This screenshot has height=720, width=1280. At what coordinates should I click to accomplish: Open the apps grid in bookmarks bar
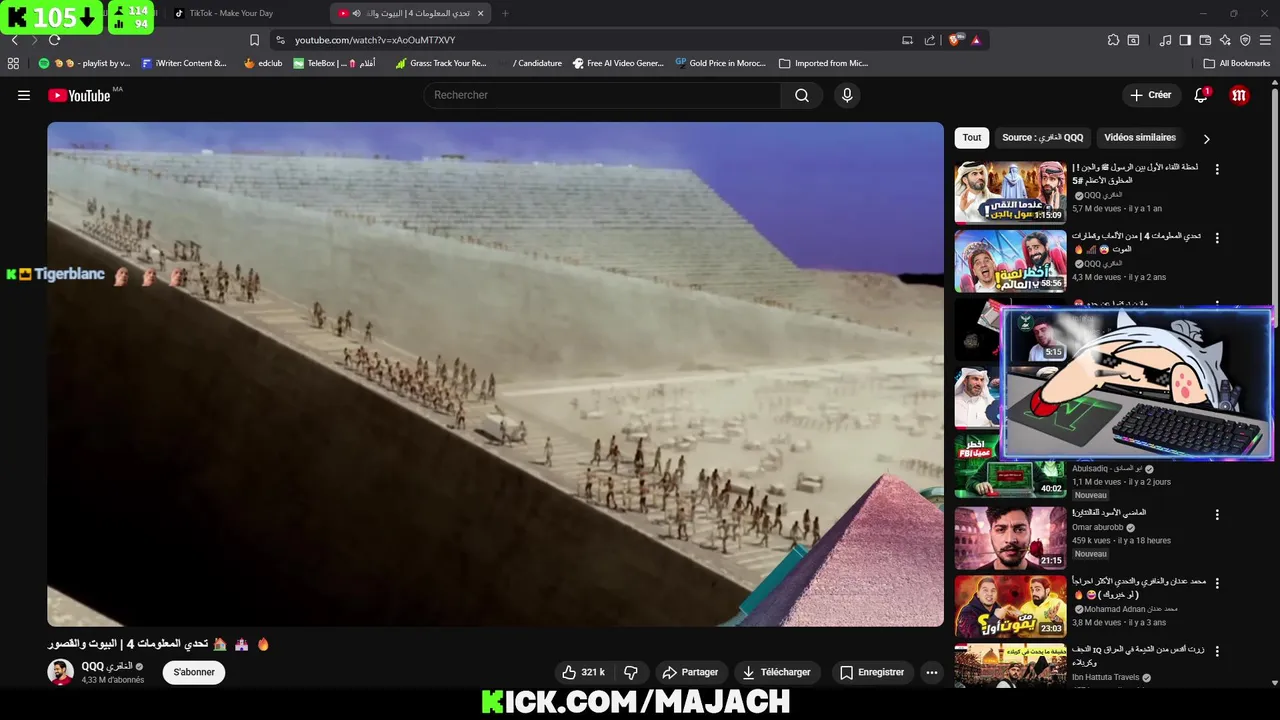[13, 63]
